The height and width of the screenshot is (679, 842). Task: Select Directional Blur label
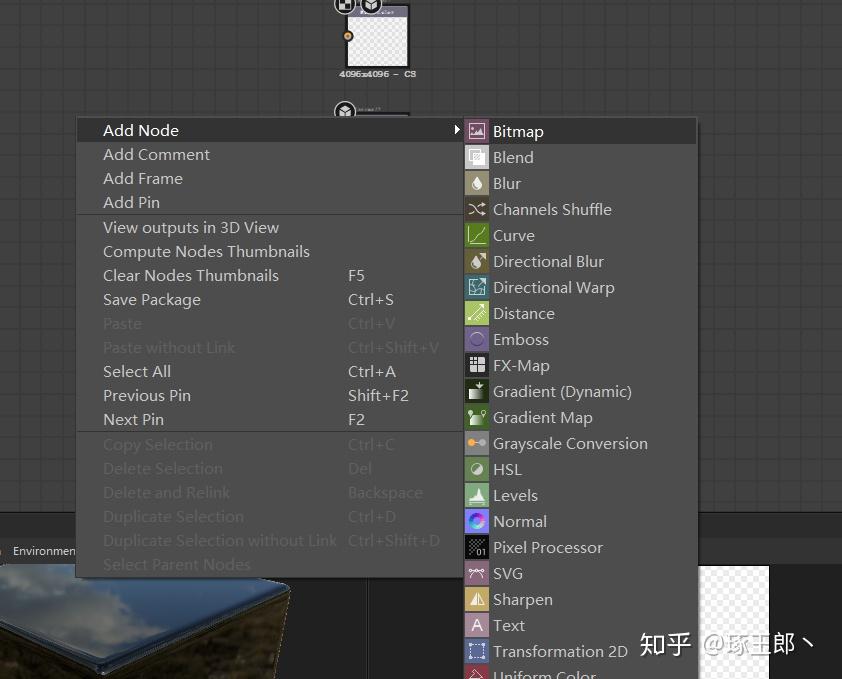tap(548, 262)
